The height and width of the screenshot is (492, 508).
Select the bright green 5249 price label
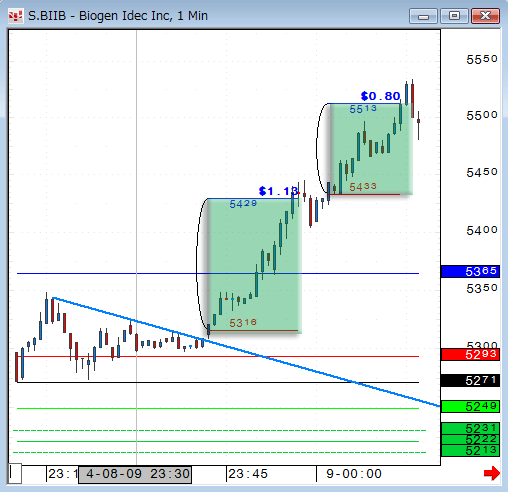click(x=470, y=406)
